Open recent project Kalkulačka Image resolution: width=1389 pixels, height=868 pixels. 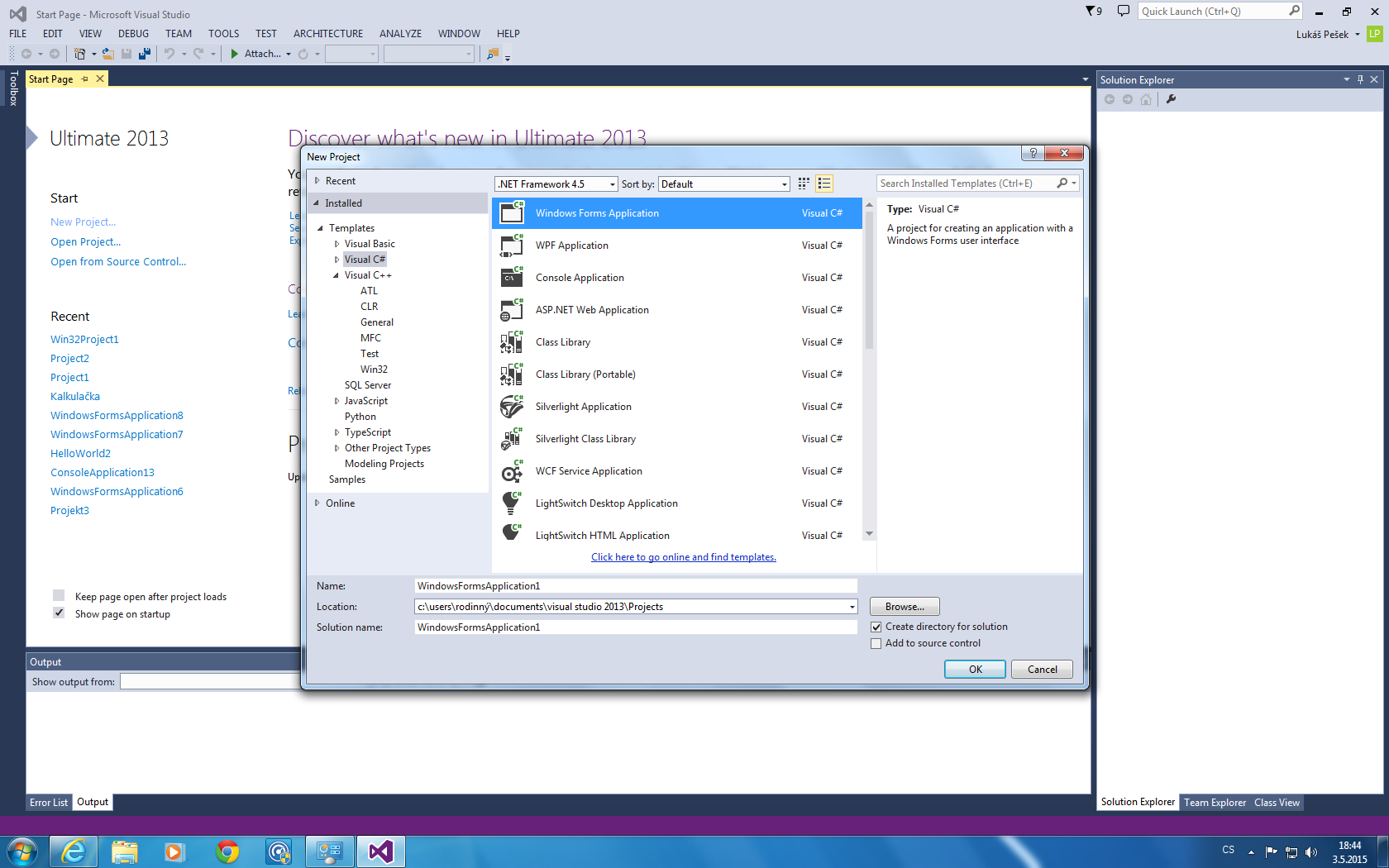[x=75, y=397]
